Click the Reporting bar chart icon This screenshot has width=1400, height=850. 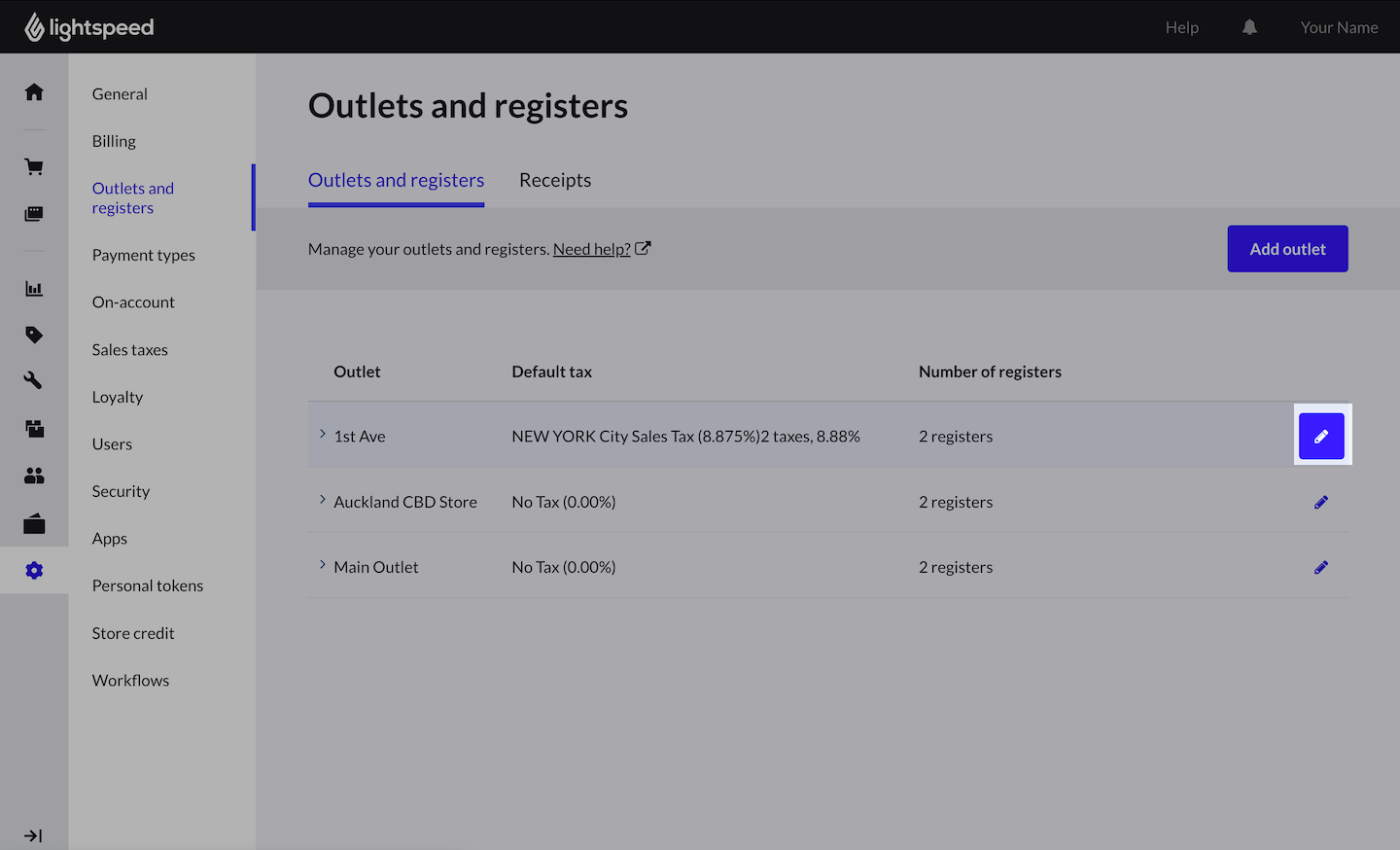pos(34,289)
